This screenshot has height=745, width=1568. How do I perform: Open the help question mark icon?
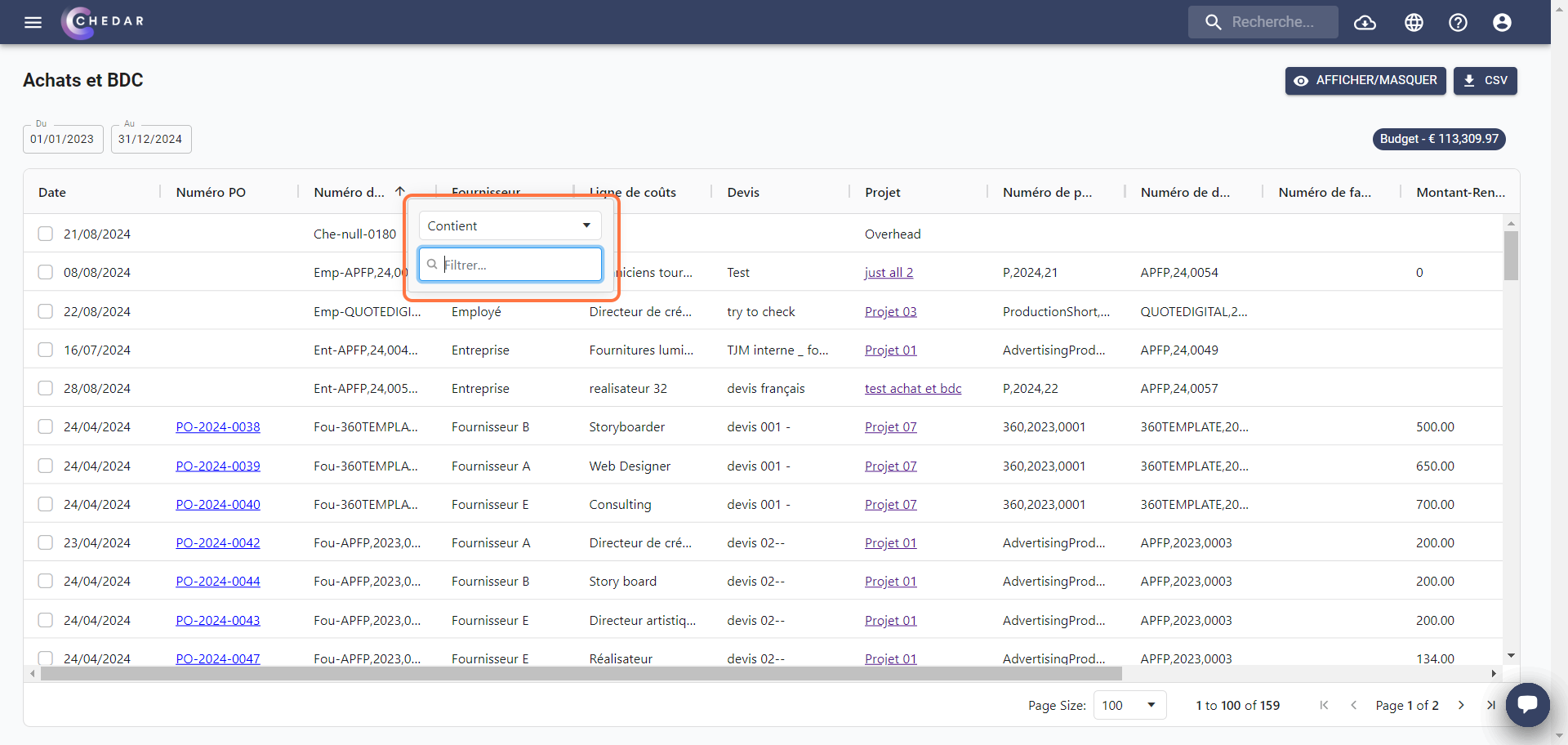(1458, 22)
